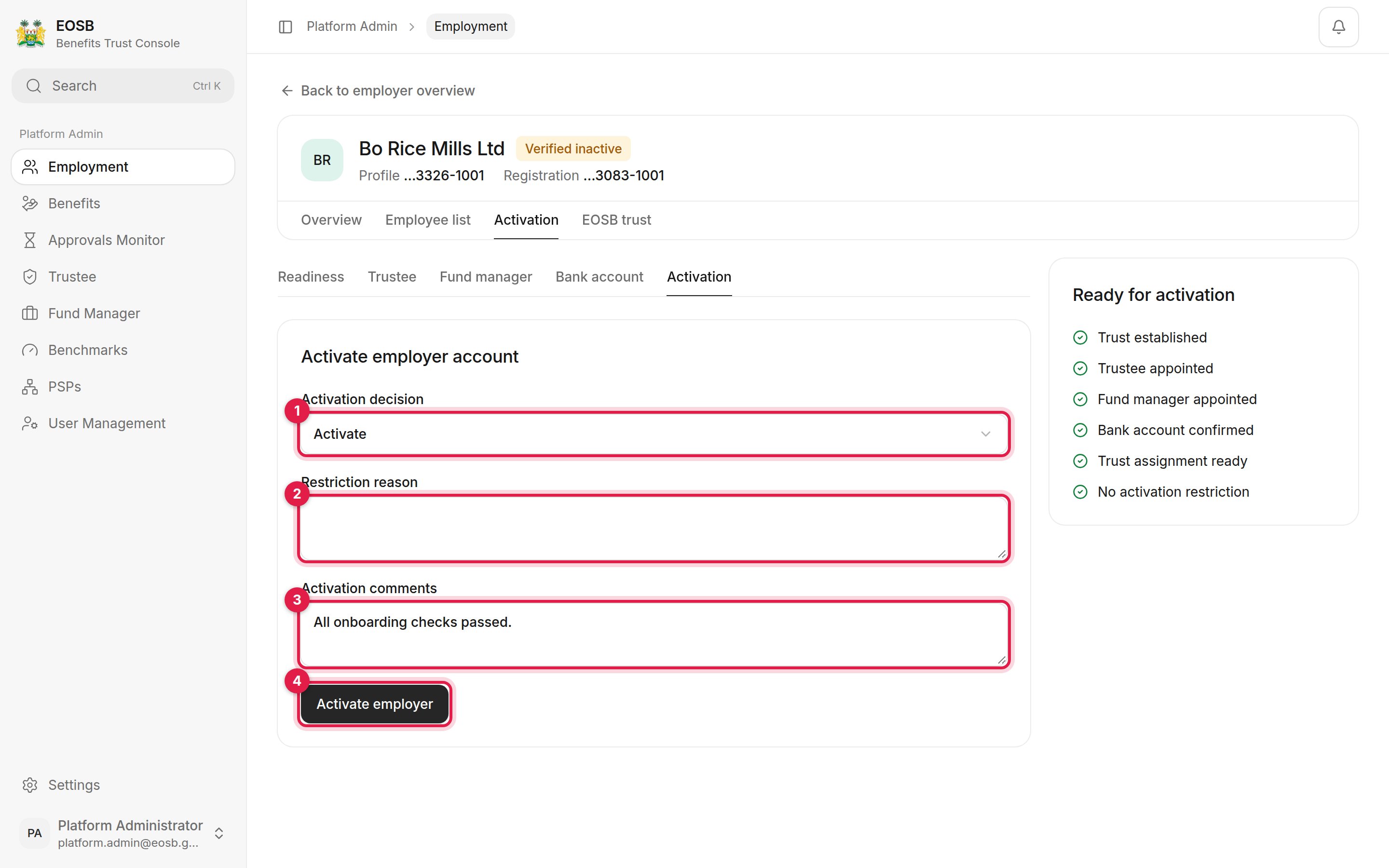Click the Settings gear icon
Image resolution: width=1389 pixels, height=868 pixels.
[30, 785]
